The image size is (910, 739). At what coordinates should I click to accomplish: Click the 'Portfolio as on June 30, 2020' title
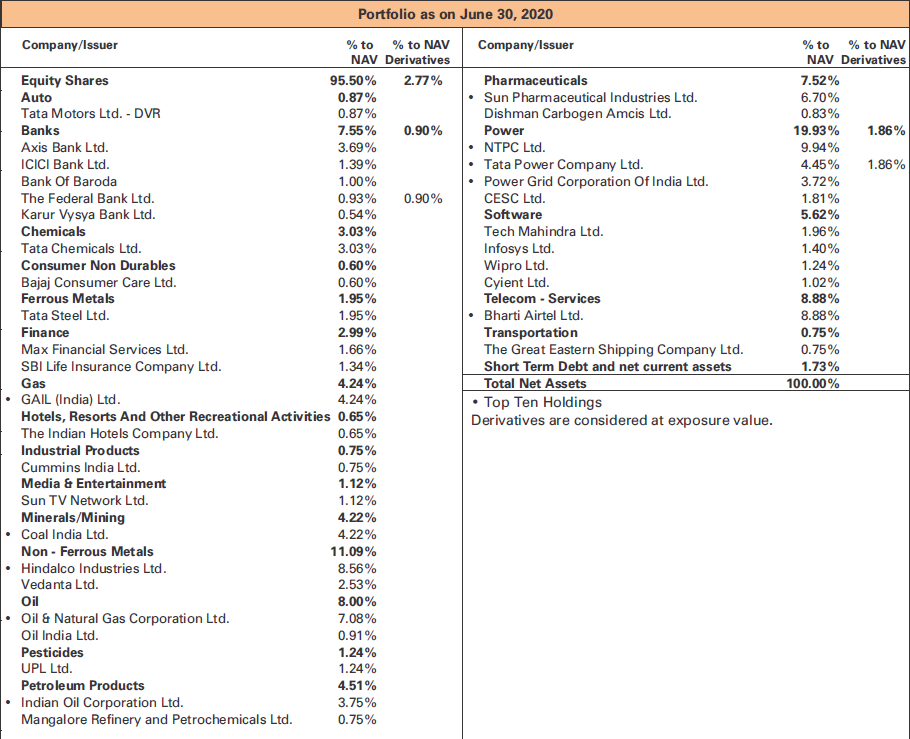[x=455, y=14]
